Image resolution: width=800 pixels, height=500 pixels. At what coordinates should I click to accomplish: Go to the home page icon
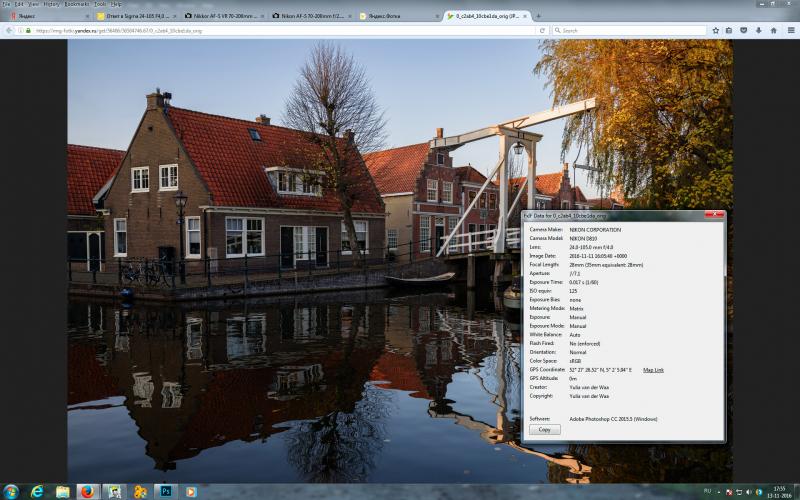(x=773, y=31)
